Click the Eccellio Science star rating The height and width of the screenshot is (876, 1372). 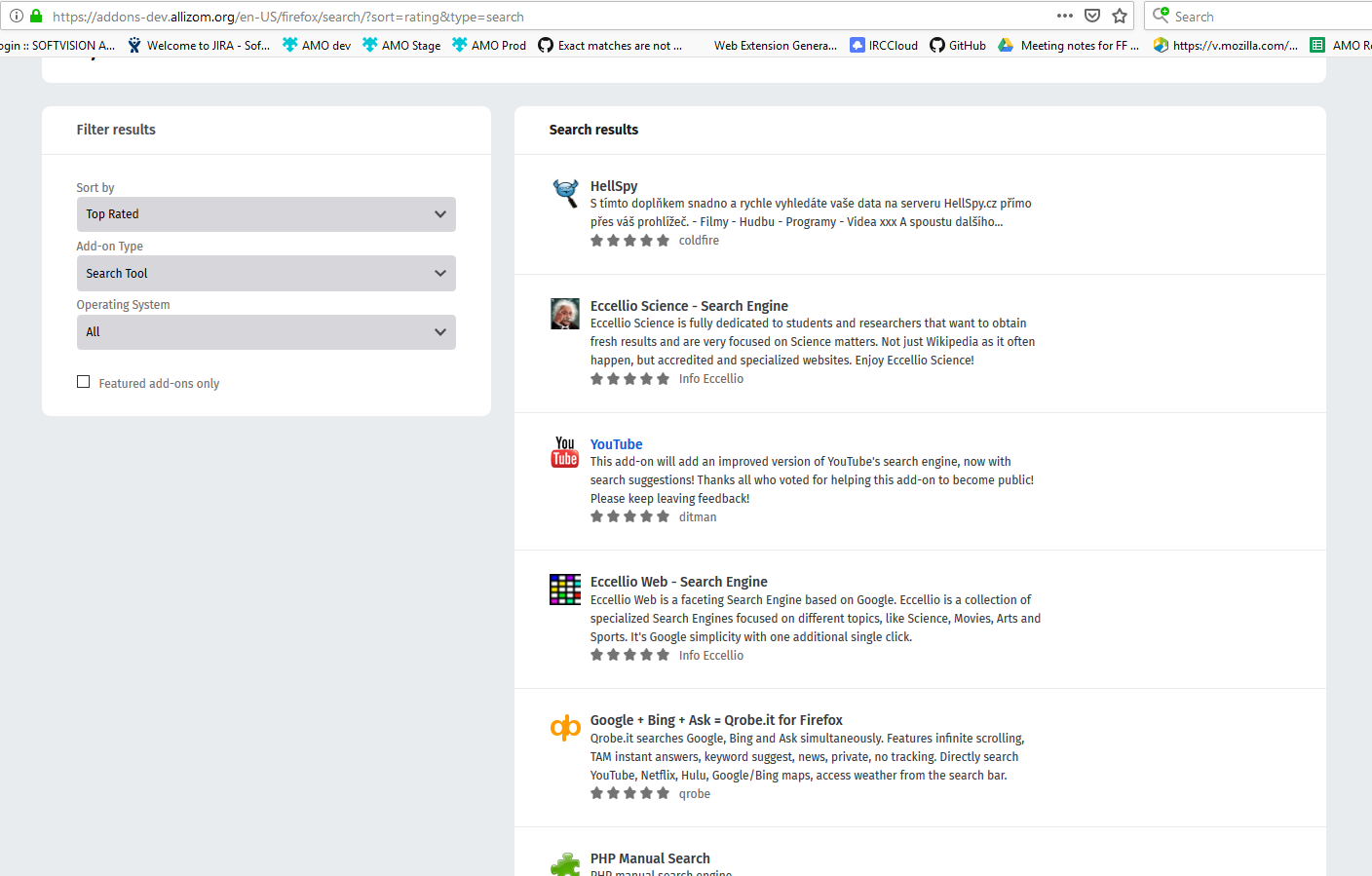[629, 379]
